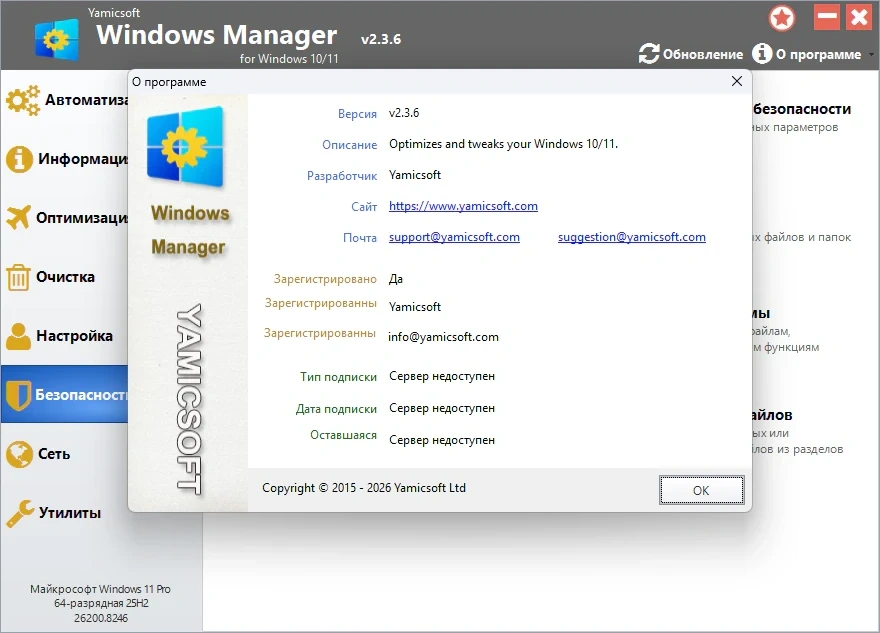Expand the dropdown arrow next to О программе
Viewport: 880px width, 633px height.
point(871,55)
